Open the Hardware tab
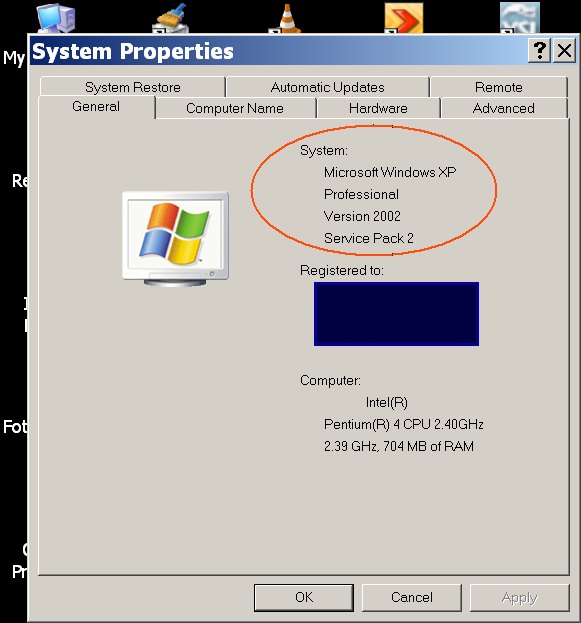This screenshot has height=623, width=581. [x=378, y=108]
